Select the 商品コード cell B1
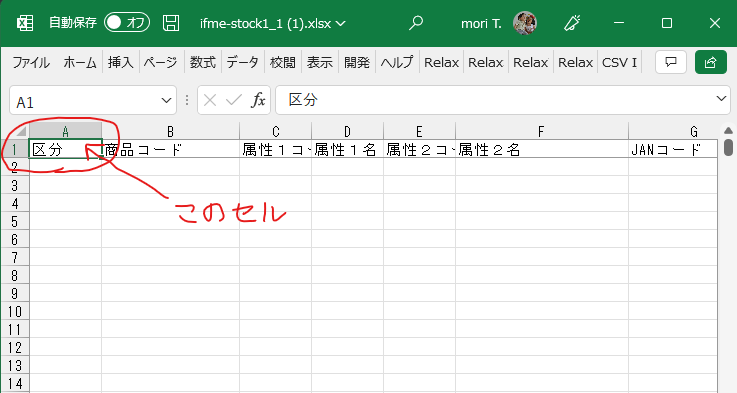The width and height of the screenshot is (737, 393). (170, 149)
